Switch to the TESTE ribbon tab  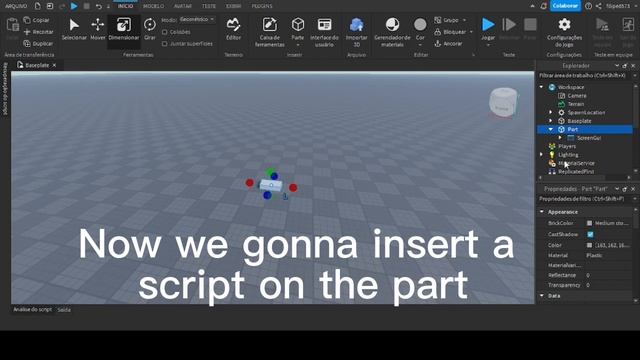coord(209,6)
